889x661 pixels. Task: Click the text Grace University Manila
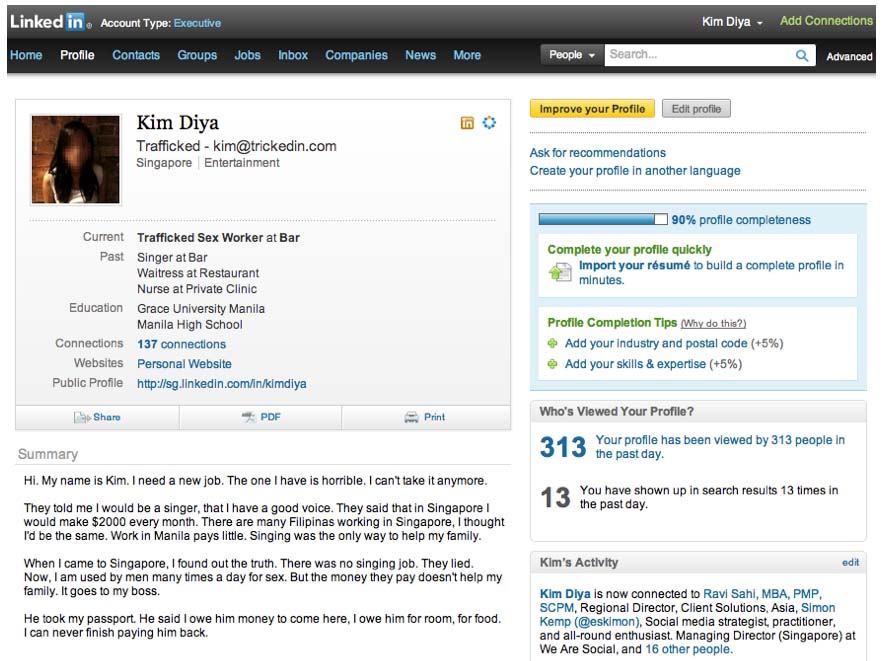point(201,309)
